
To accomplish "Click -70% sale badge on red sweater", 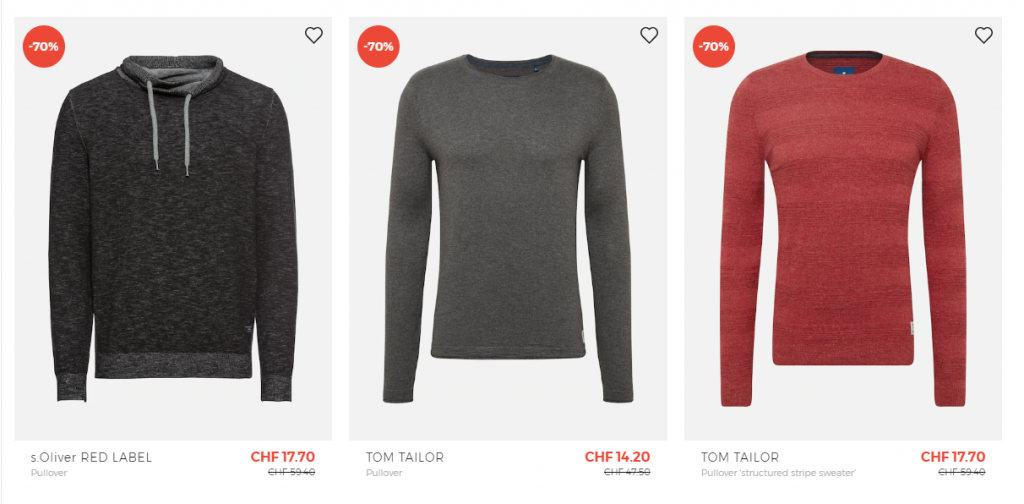I will pos(714,46).
